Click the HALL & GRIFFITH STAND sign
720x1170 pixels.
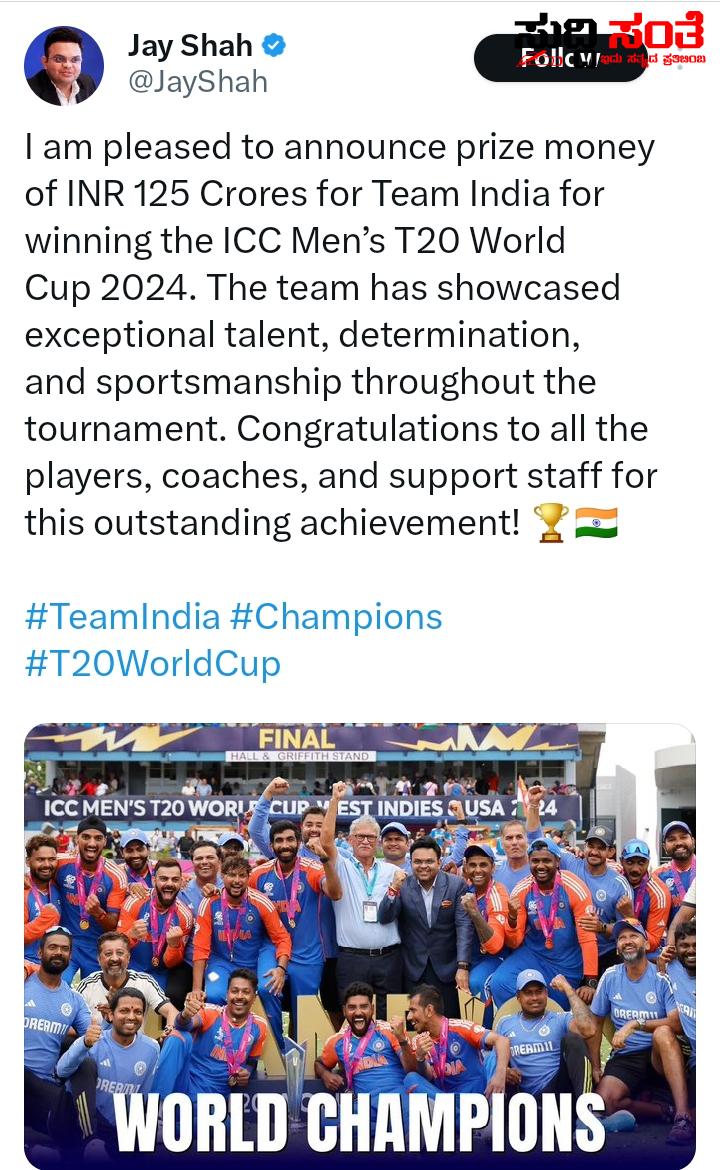(x=300, y=756)
